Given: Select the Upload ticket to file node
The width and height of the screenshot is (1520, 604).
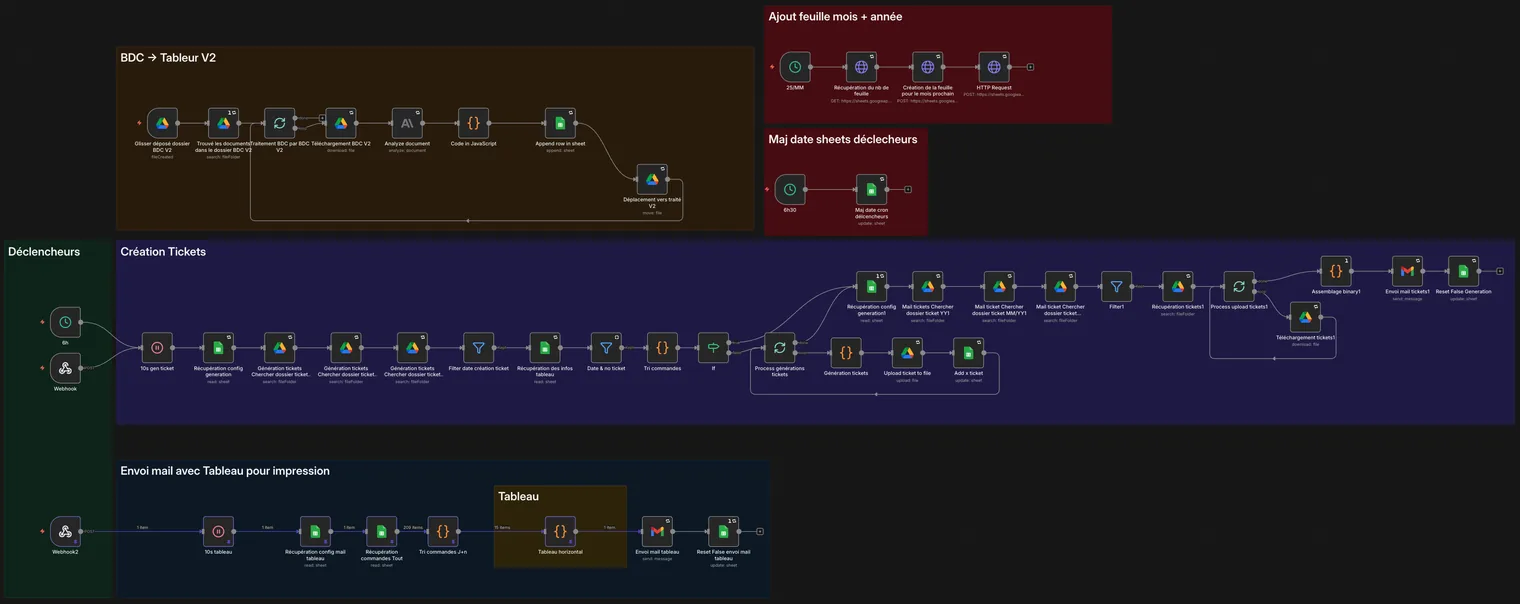Looking at the screenshot, I should pyautogui.click(x=907, y=353).
